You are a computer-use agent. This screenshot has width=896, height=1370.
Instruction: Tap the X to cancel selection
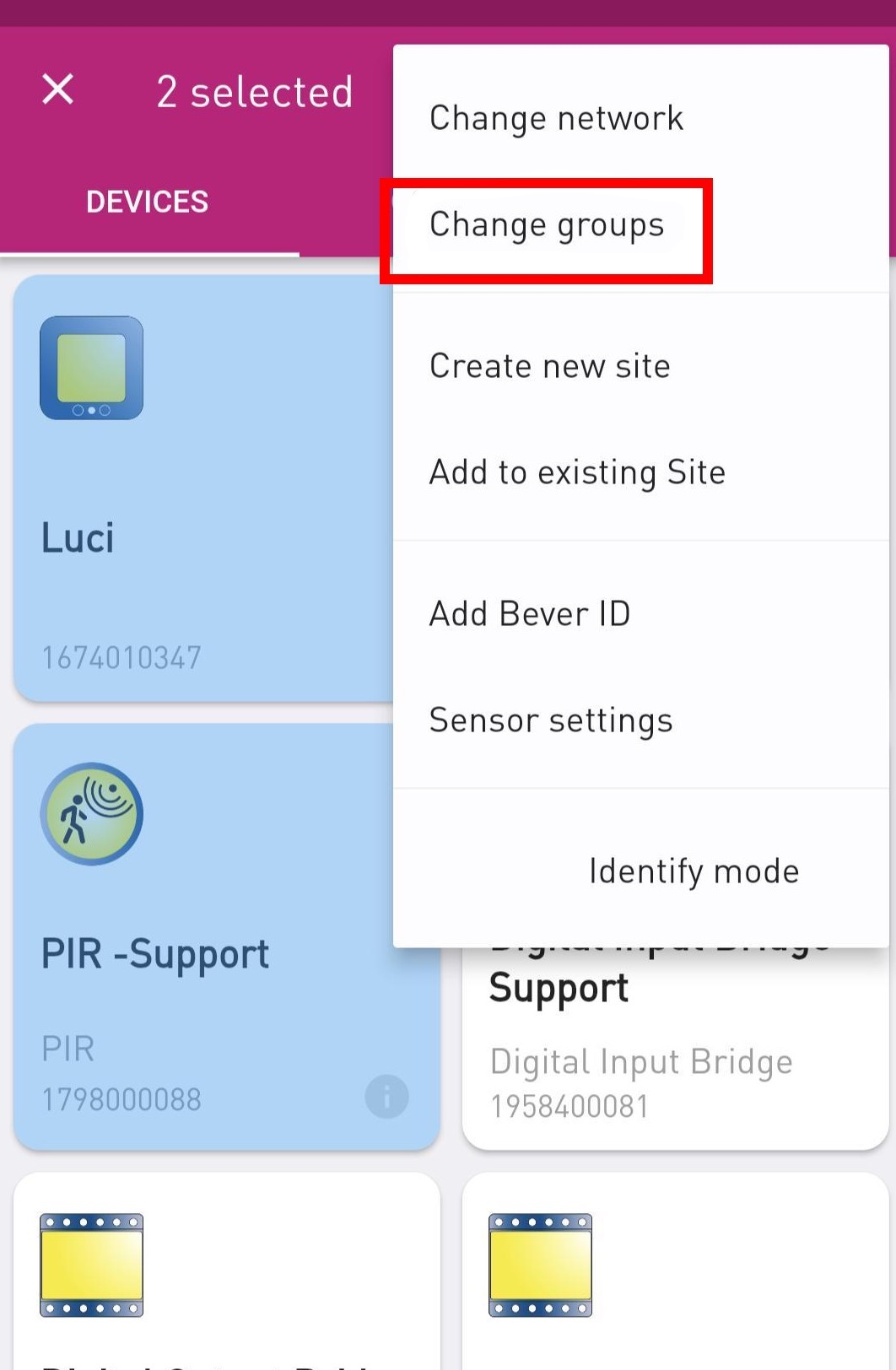tap(57, 89)
